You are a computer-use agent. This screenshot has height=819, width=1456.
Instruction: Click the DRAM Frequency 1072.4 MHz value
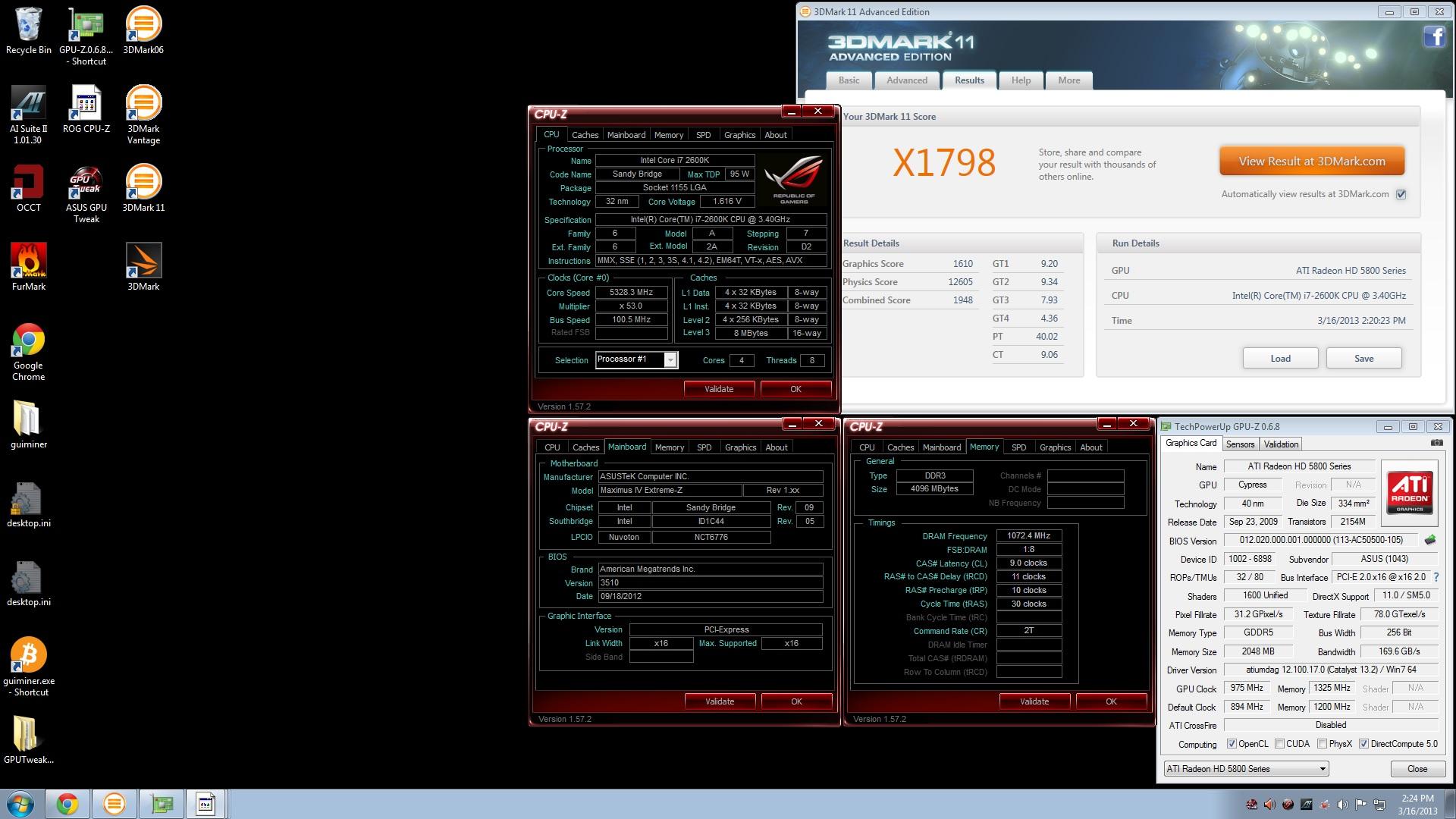click(1028, 535)
